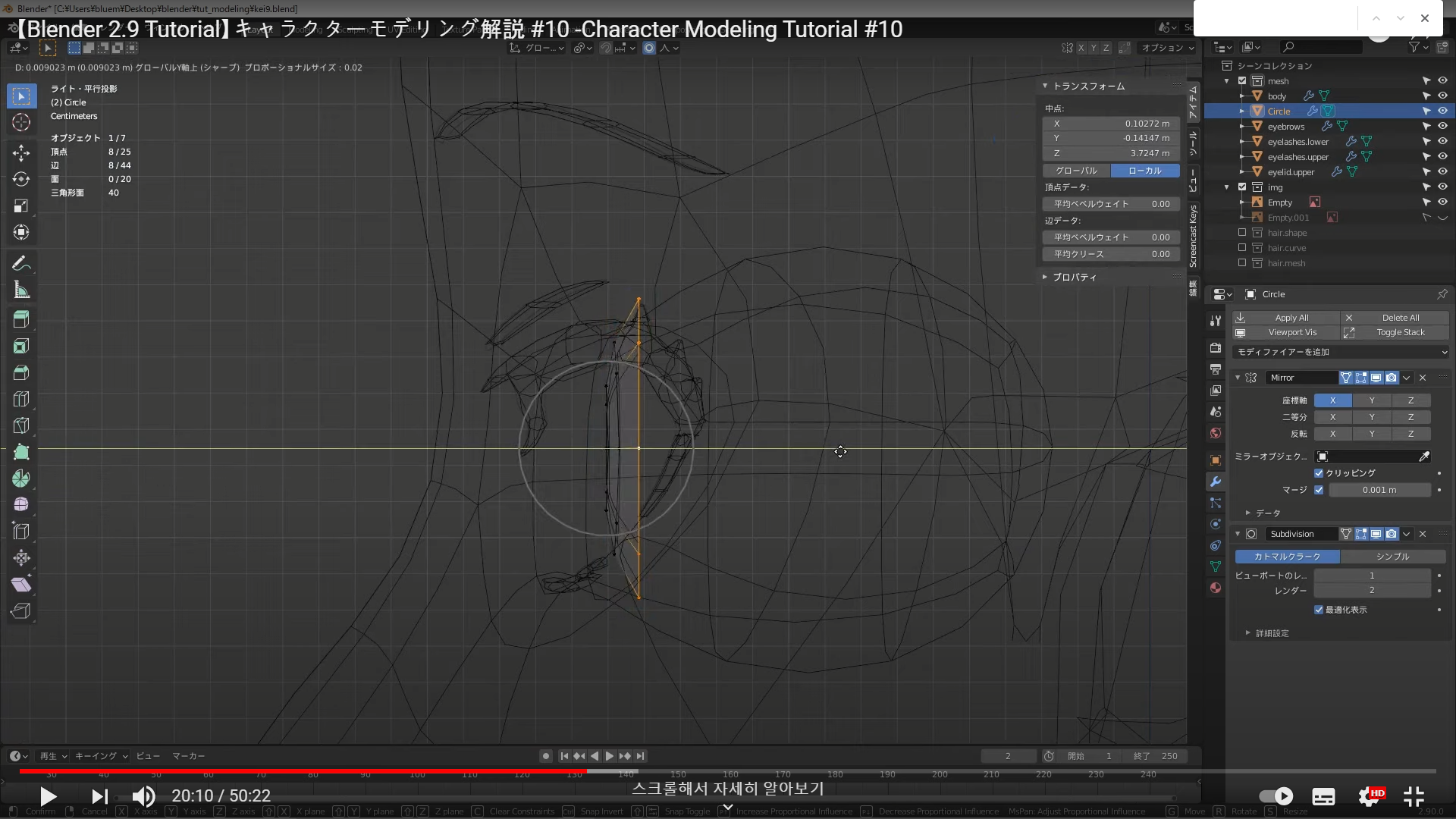The image size is (1456, 819).
Task: Select the Knife tool icon
Action: [21, 425]
